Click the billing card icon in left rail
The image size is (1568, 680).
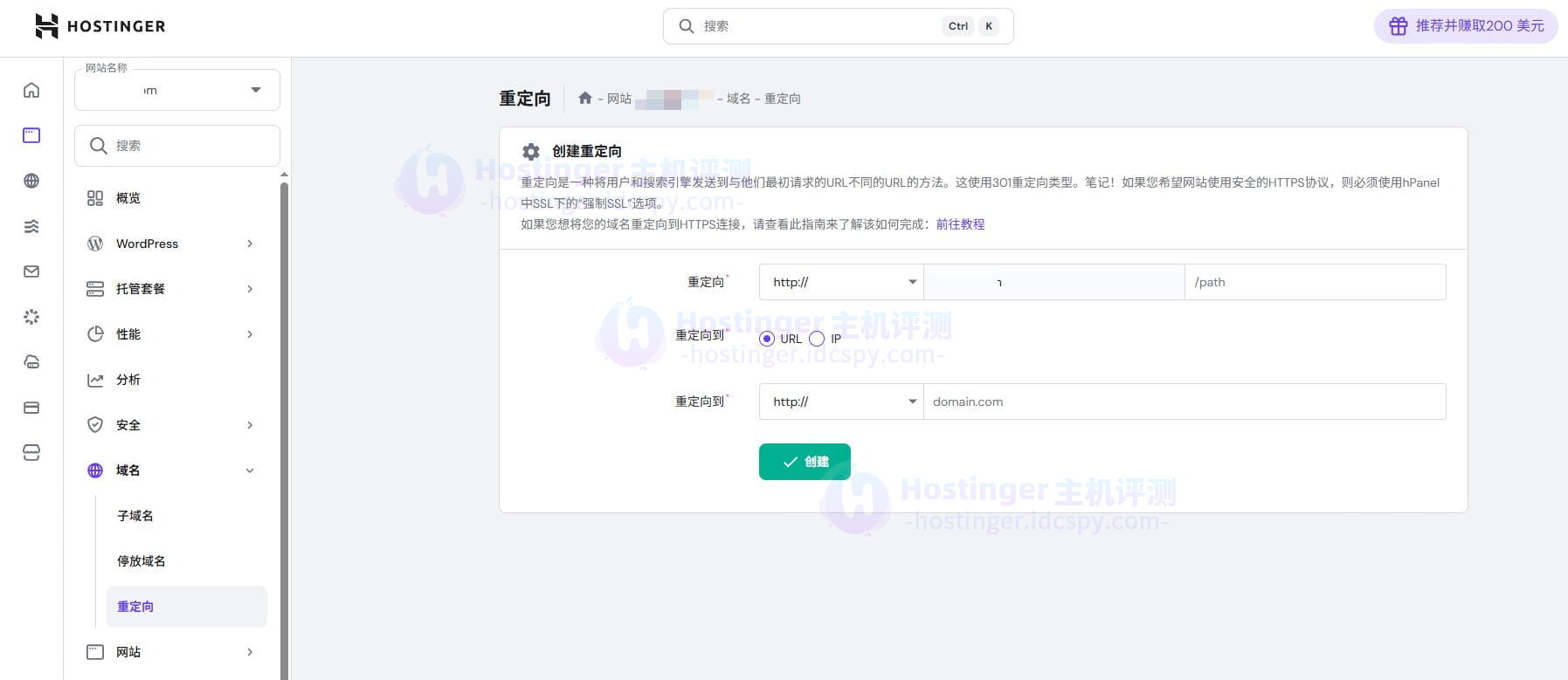(31, 408)
